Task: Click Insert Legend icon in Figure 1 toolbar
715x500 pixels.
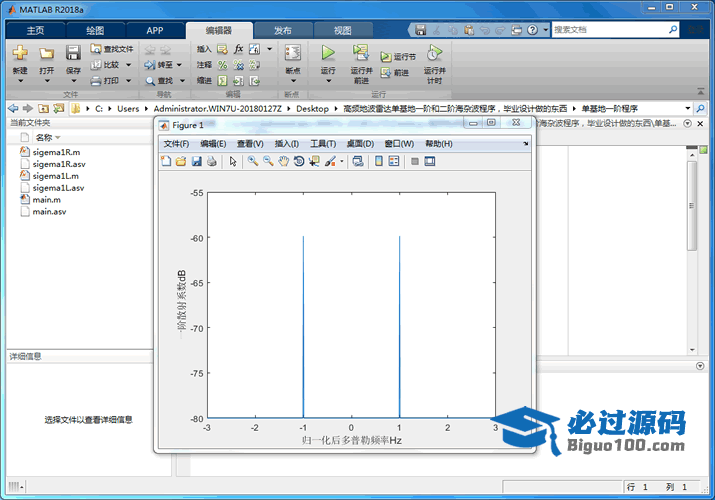Action: [394, 161]
